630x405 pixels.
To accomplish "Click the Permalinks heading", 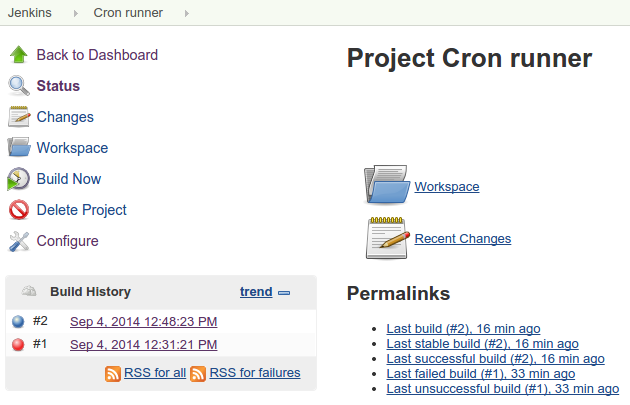I will [x=398, y=293].
